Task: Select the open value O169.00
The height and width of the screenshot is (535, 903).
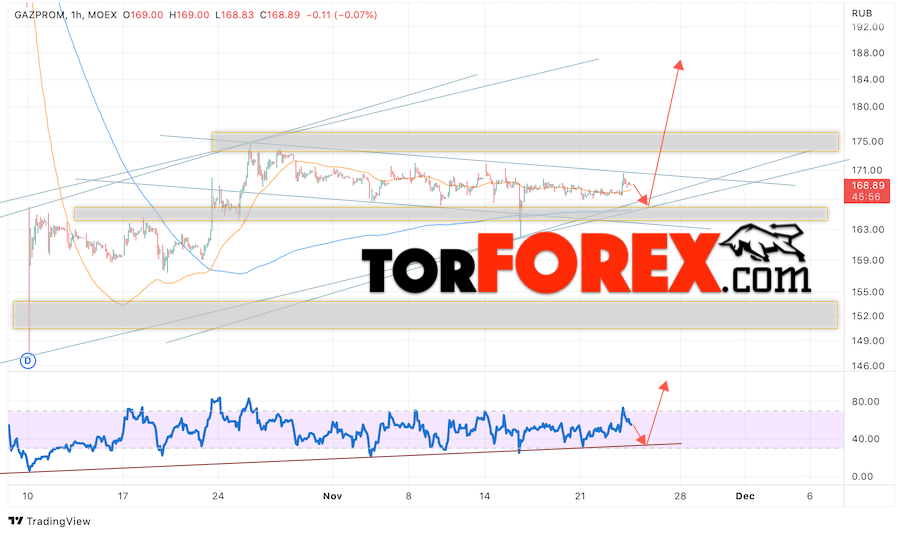Action: pyautogui.click(x=143, y=15)
